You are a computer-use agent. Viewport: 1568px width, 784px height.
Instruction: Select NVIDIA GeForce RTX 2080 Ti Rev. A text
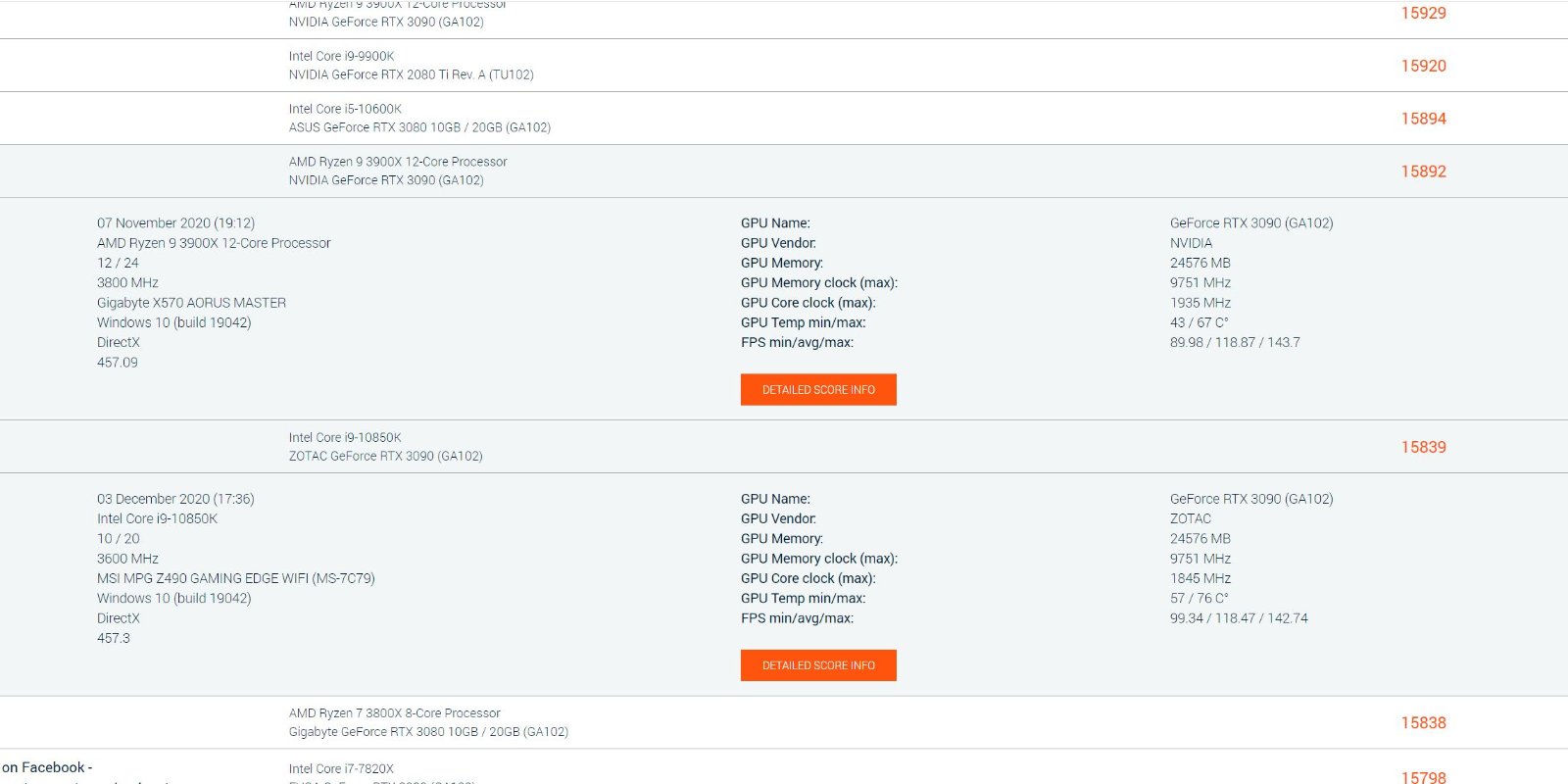click(411, 74)
